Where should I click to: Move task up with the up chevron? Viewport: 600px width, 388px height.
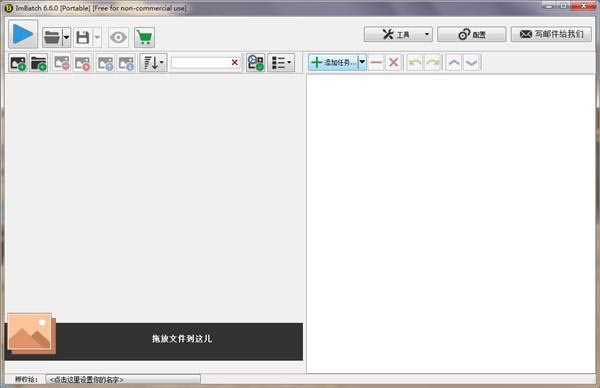[x=454, y=62]
